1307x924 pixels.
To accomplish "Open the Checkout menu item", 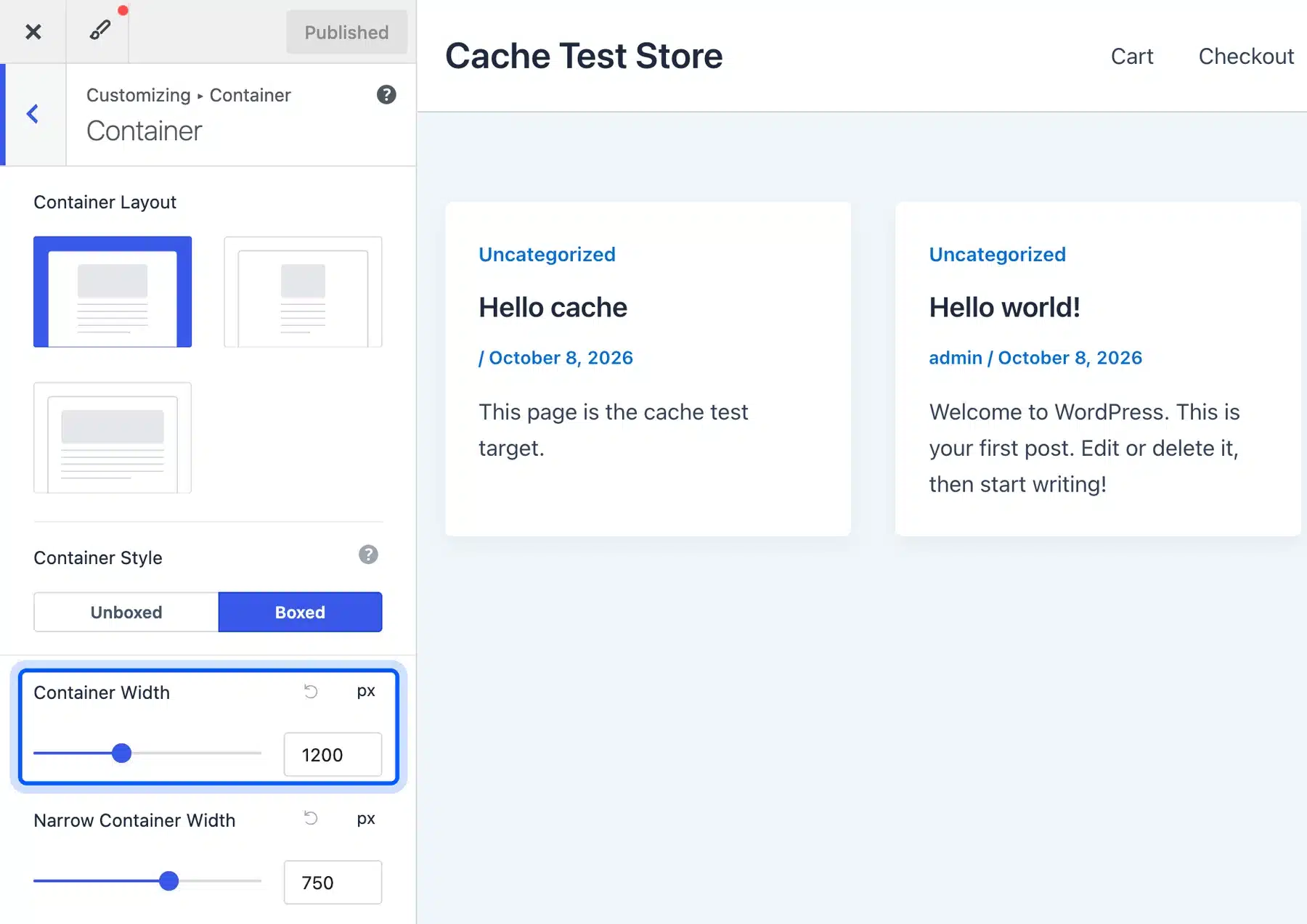I will 1246,56.
